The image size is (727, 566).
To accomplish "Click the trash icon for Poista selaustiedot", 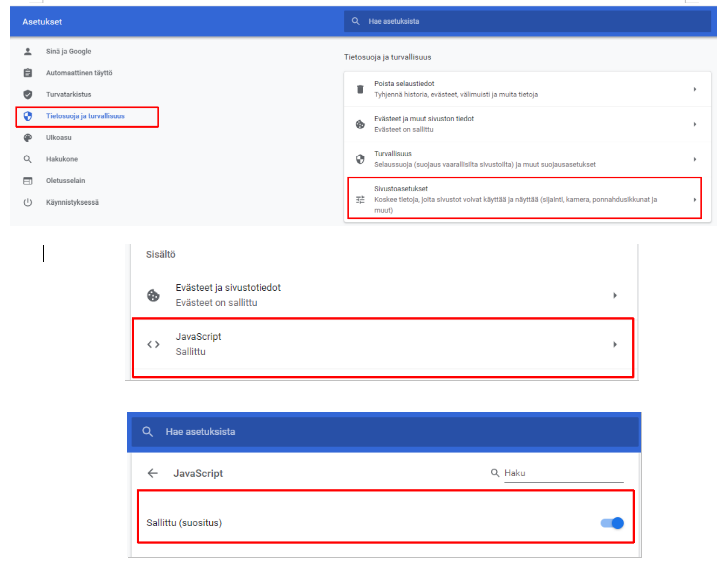I will (361, 90).
